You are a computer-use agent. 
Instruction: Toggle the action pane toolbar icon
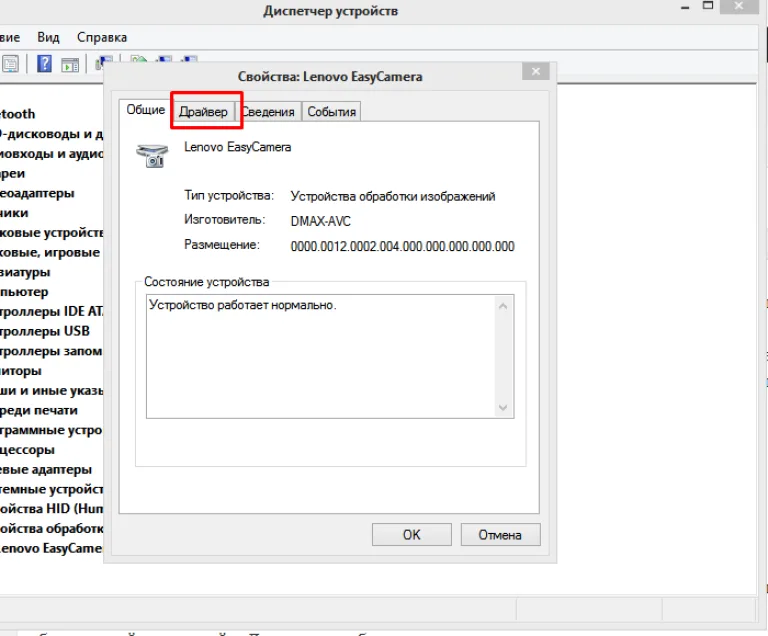click(70, 65)
